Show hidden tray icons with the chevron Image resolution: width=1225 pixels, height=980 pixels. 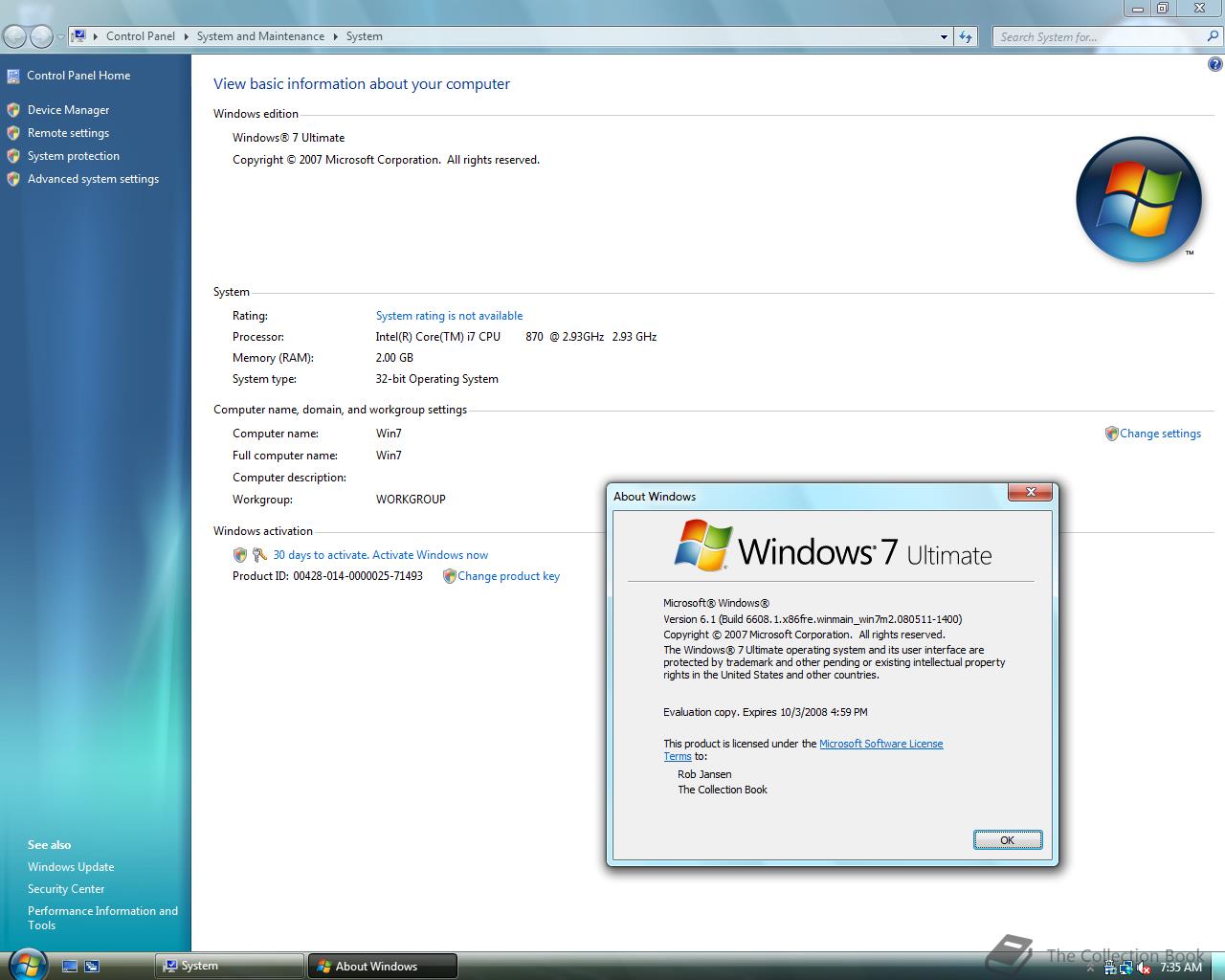click(x=1090, y=969)
